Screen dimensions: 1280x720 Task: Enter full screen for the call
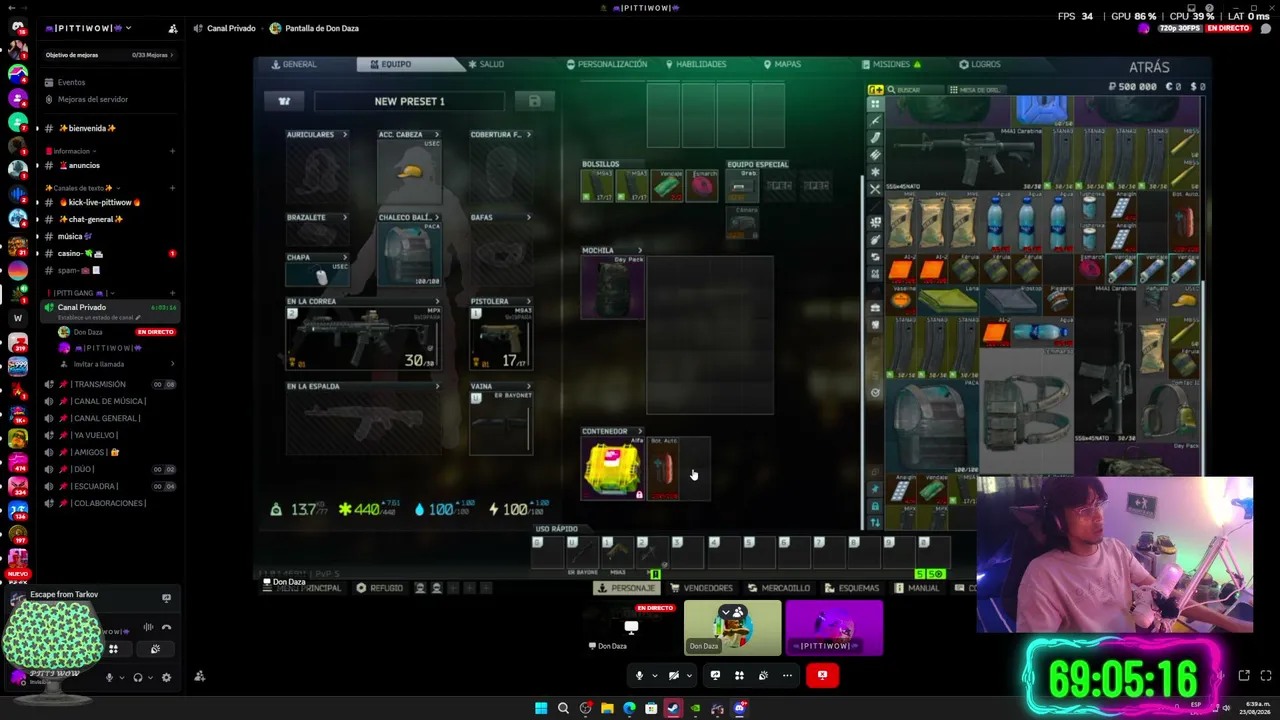(x=1266, y=676)
